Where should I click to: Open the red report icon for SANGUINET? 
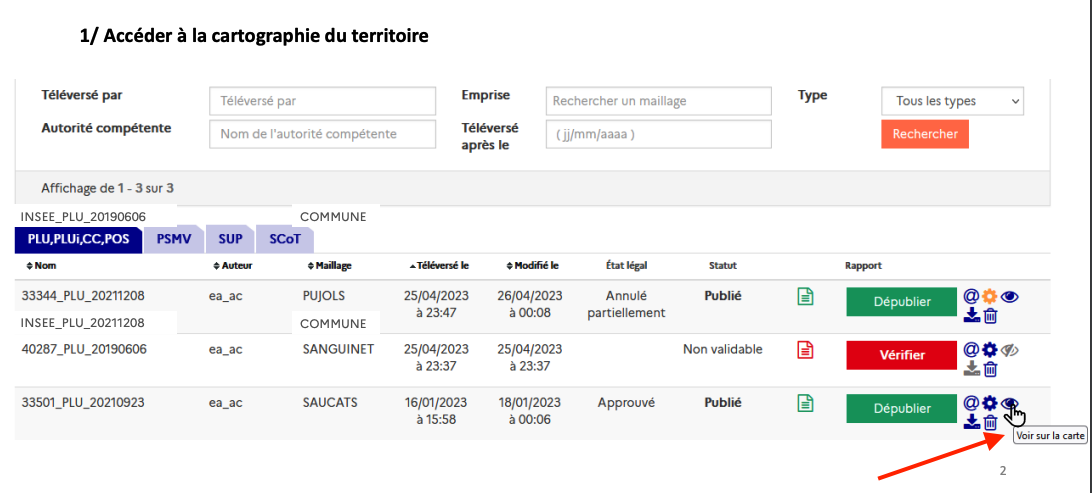point(805,350)
